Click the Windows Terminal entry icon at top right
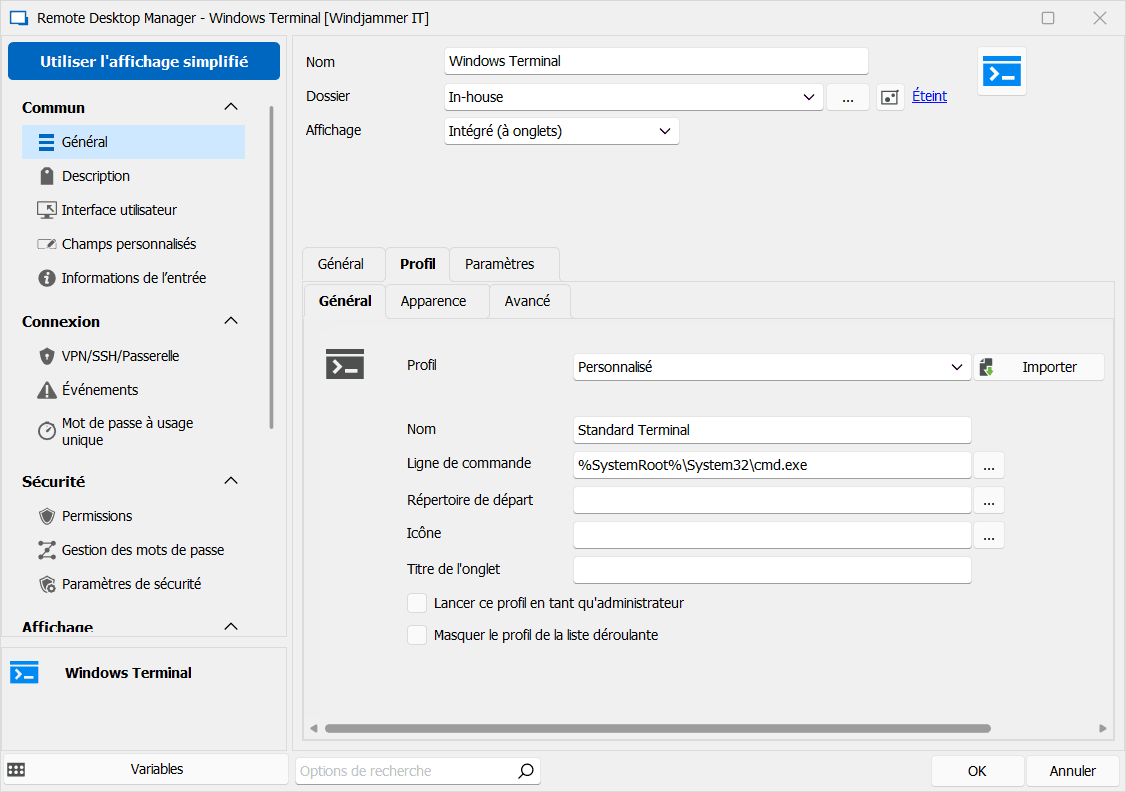 pyautogui.click(x=1001, y=71)
